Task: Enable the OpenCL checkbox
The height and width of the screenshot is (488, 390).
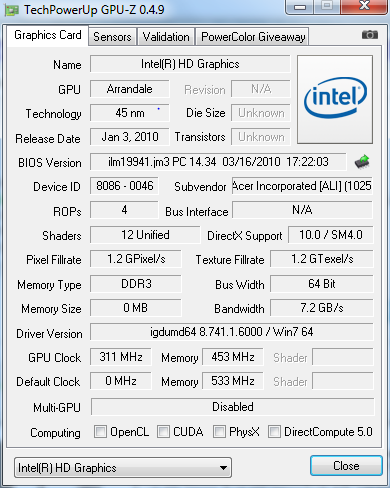Action: 100,431
